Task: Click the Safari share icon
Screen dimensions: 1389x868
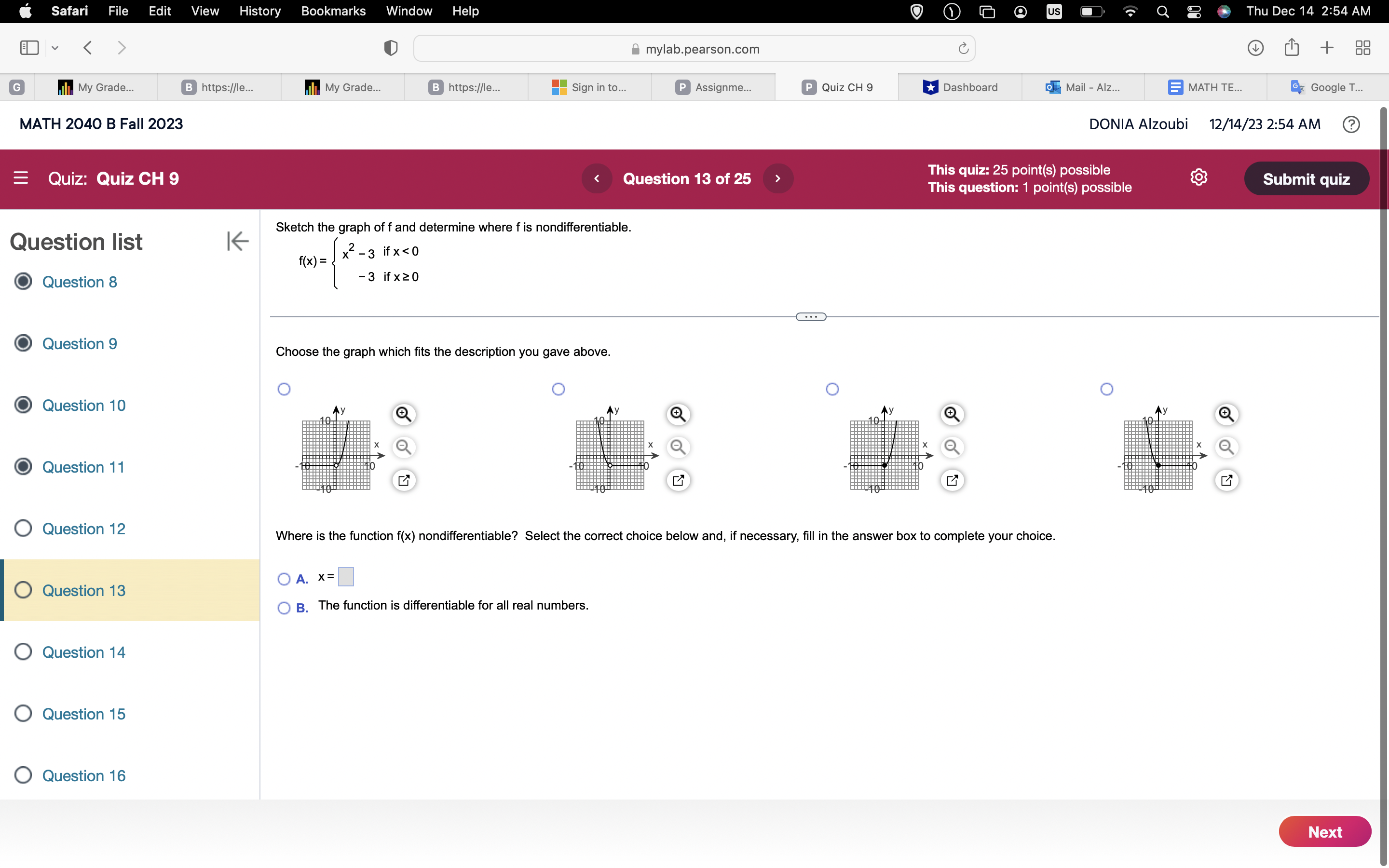Action: pyautogui.click(x=1292, y=48)
